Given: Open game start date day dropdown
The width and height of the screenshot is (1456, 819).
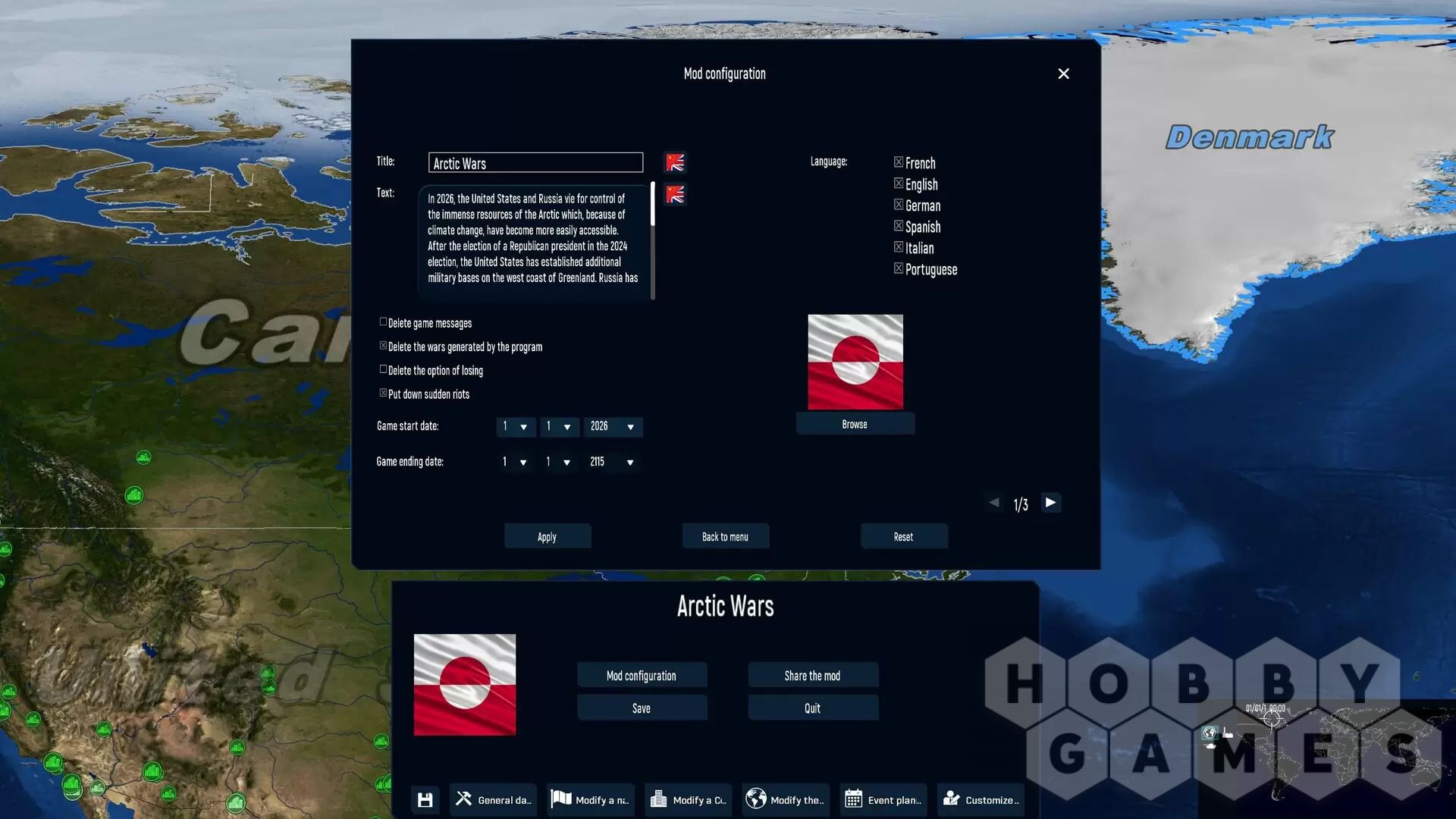Looking at the screenshot, I should (x=516, y=427).
